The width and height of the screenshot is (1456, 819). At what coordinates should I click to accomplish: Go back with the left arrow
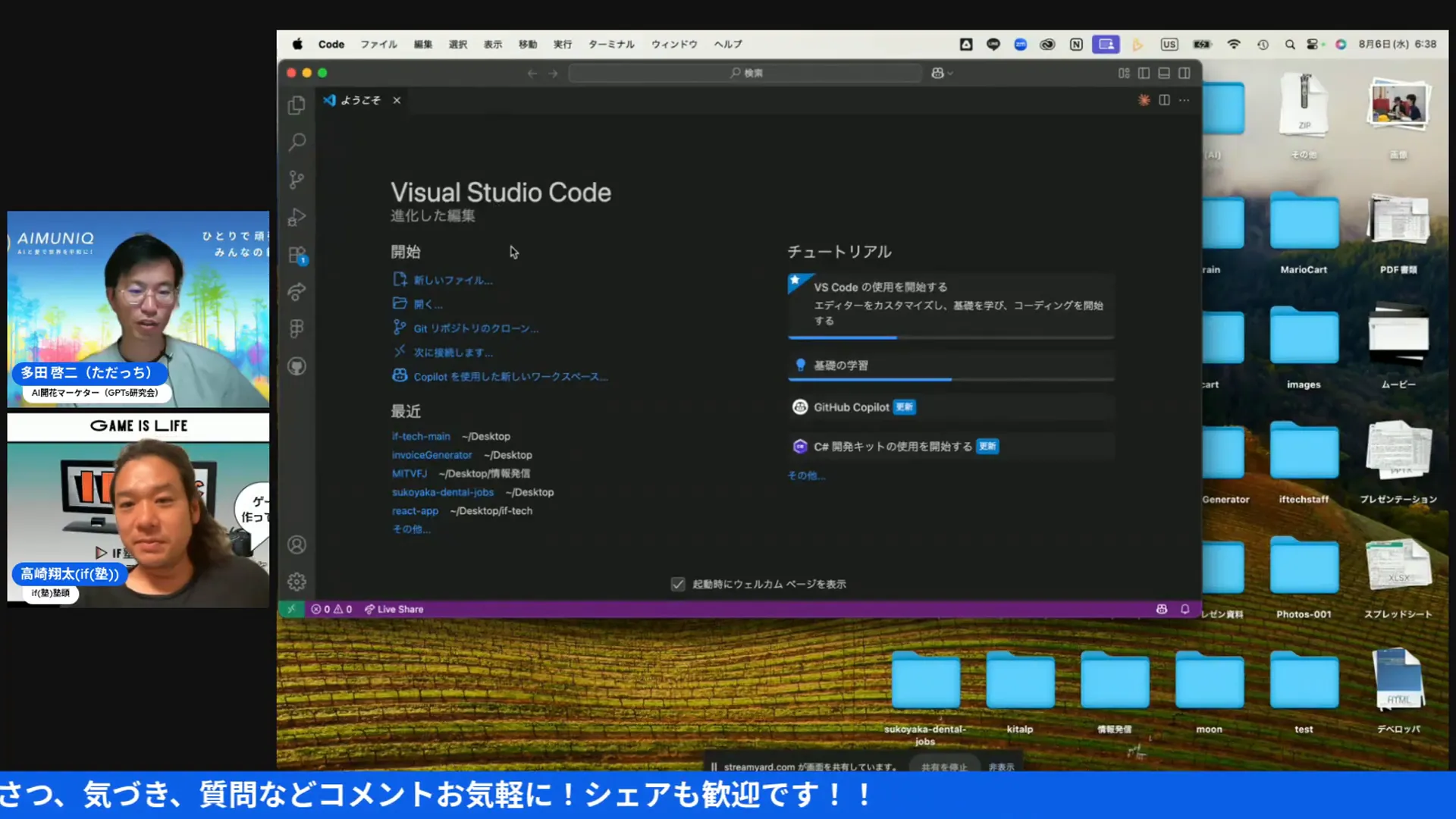(532, 74)
